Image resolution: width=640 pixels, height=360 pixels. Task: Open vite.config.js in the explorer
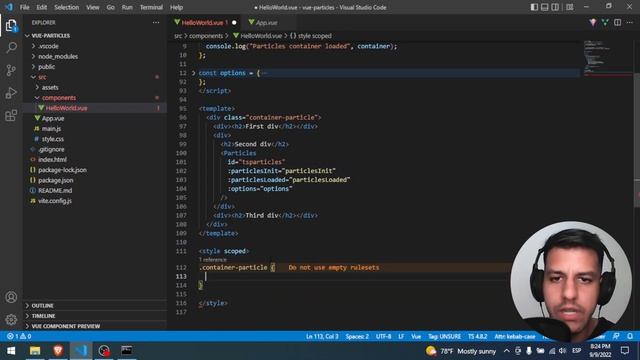click(55, 201)
